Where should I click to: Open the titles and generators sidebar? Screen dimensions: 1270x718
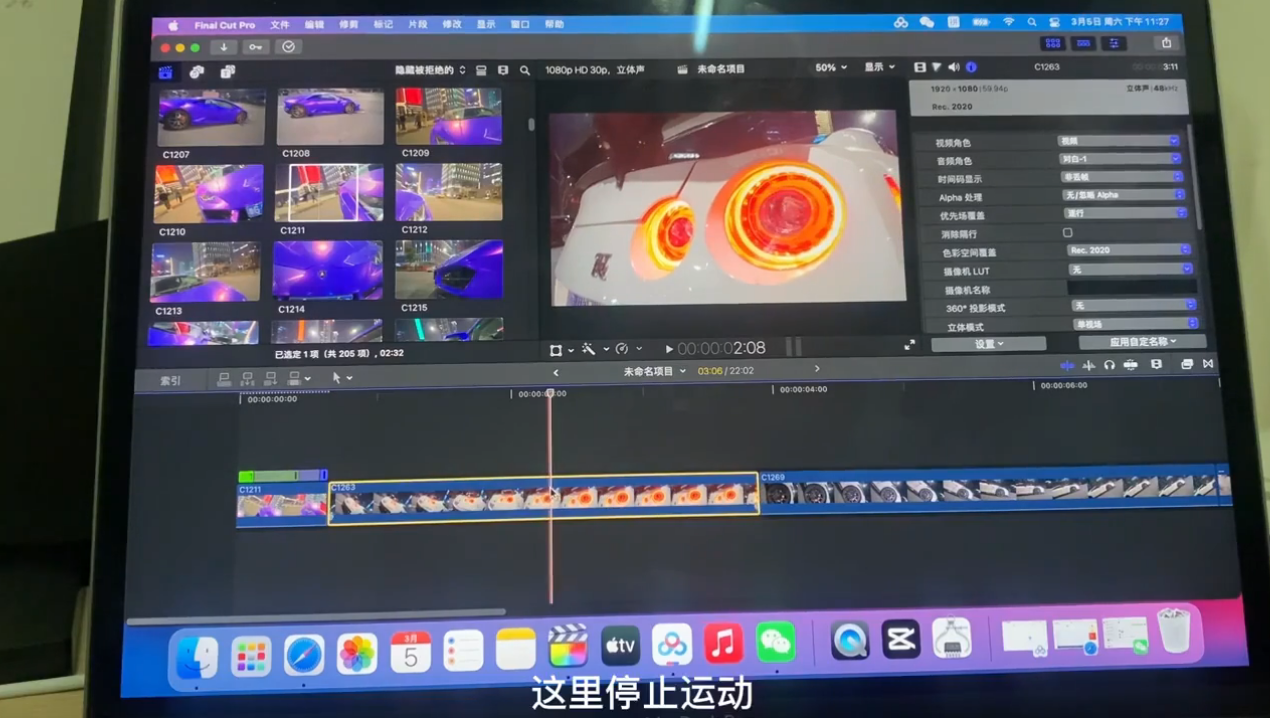coord(228,72)
